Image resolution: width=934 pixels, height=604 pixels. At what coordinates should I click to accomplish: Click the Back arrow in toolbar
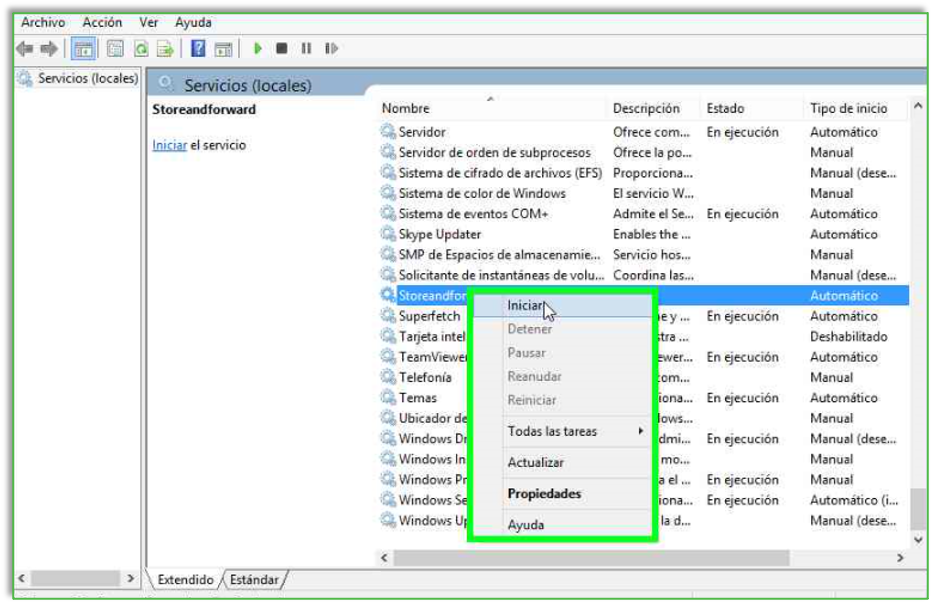25,48
